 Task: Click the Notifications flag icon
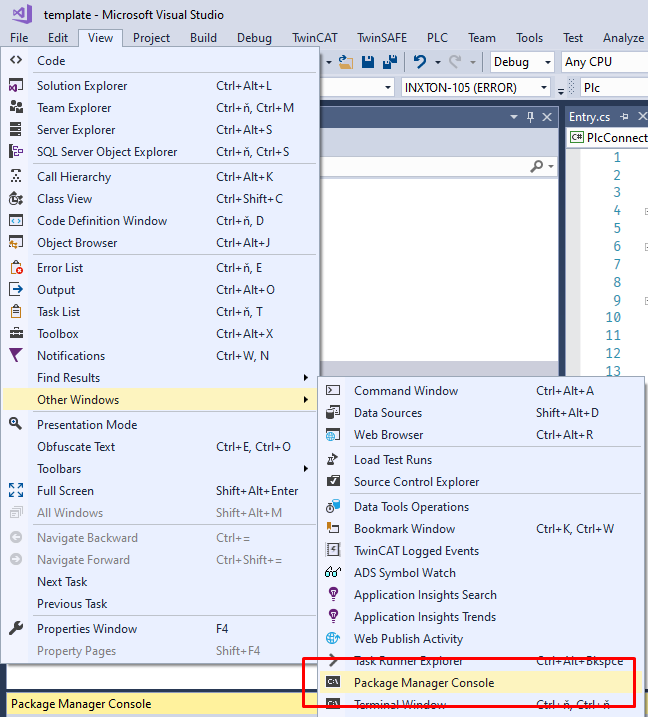pyautogui.click(x=16, y=355)
